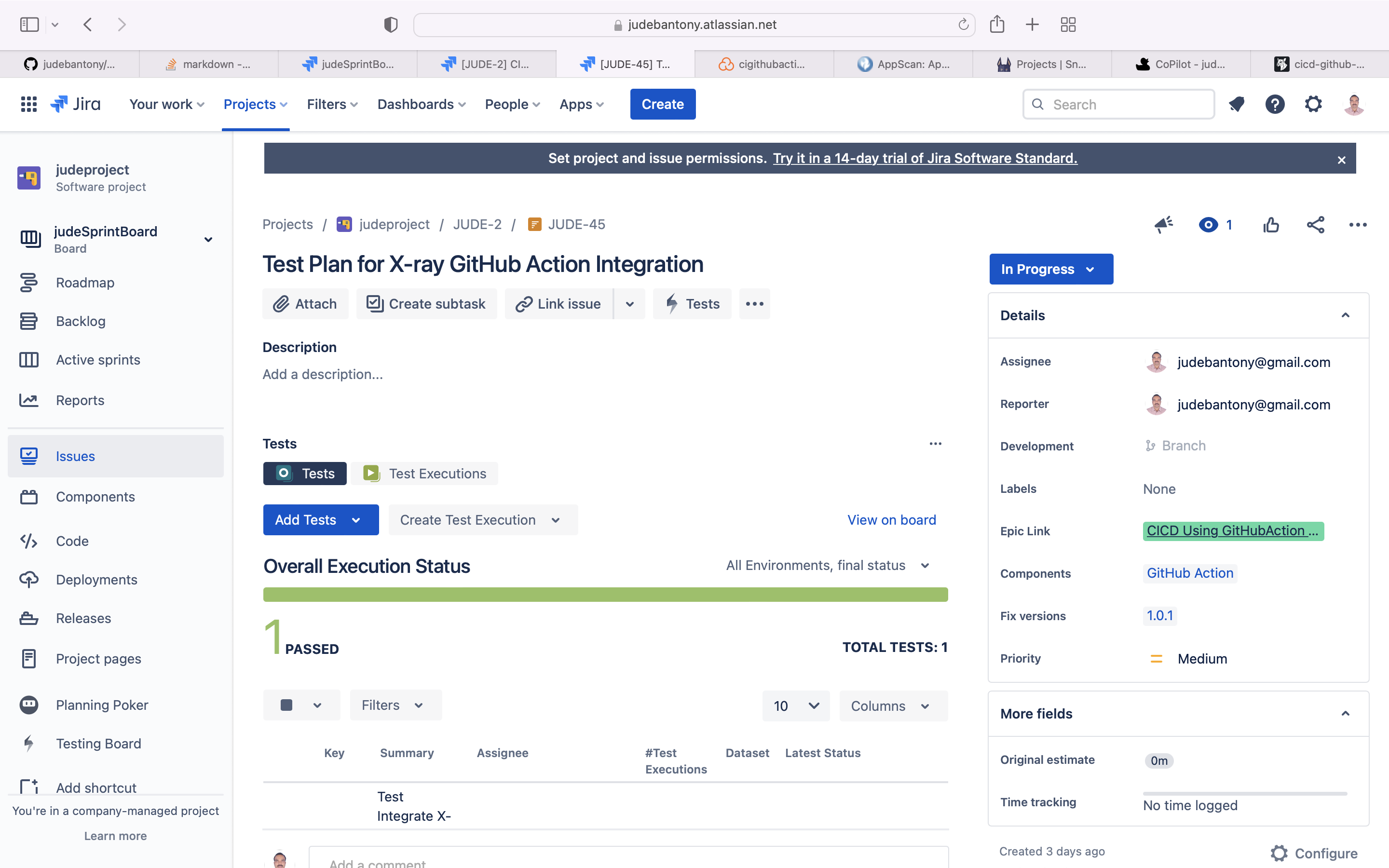The height and width of the screenshot is (868, 1389).
Task: Open Testing Board in sidebar
Action: pos(98,744)
